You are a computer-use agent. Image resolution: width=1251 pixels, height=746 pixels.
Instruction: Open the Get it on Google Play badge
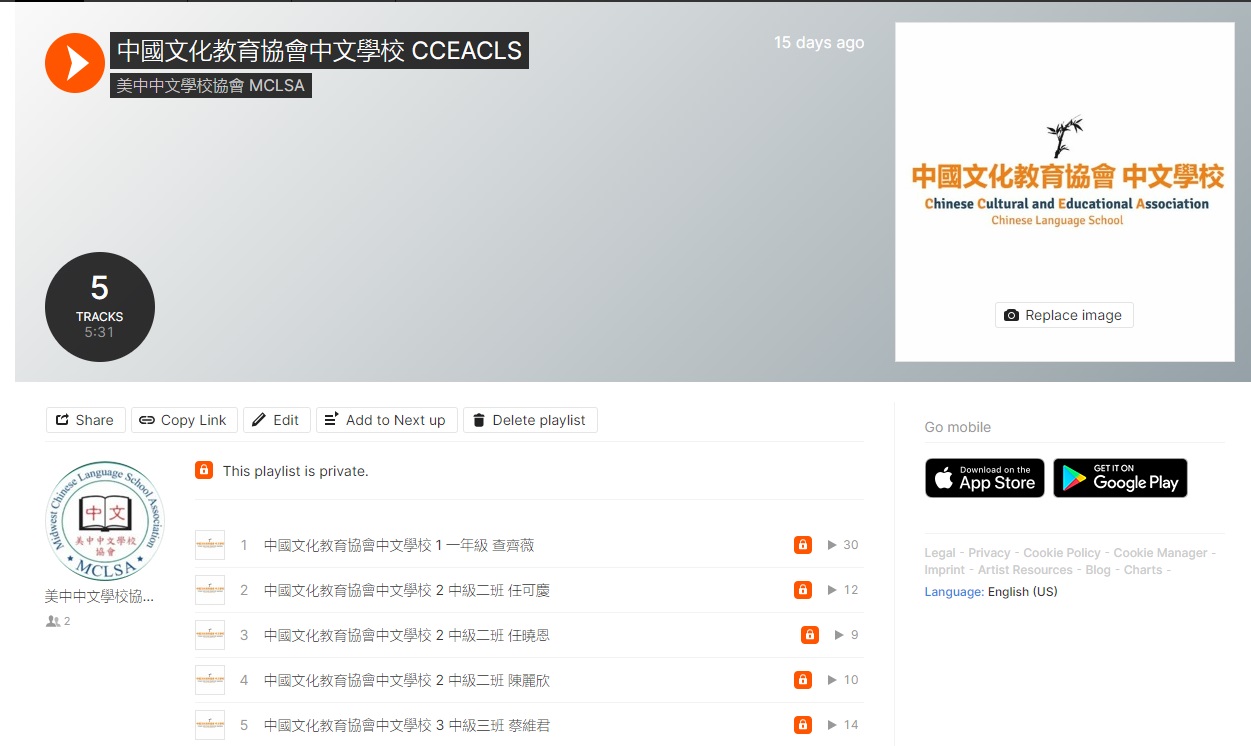[x=1120, y=478]
